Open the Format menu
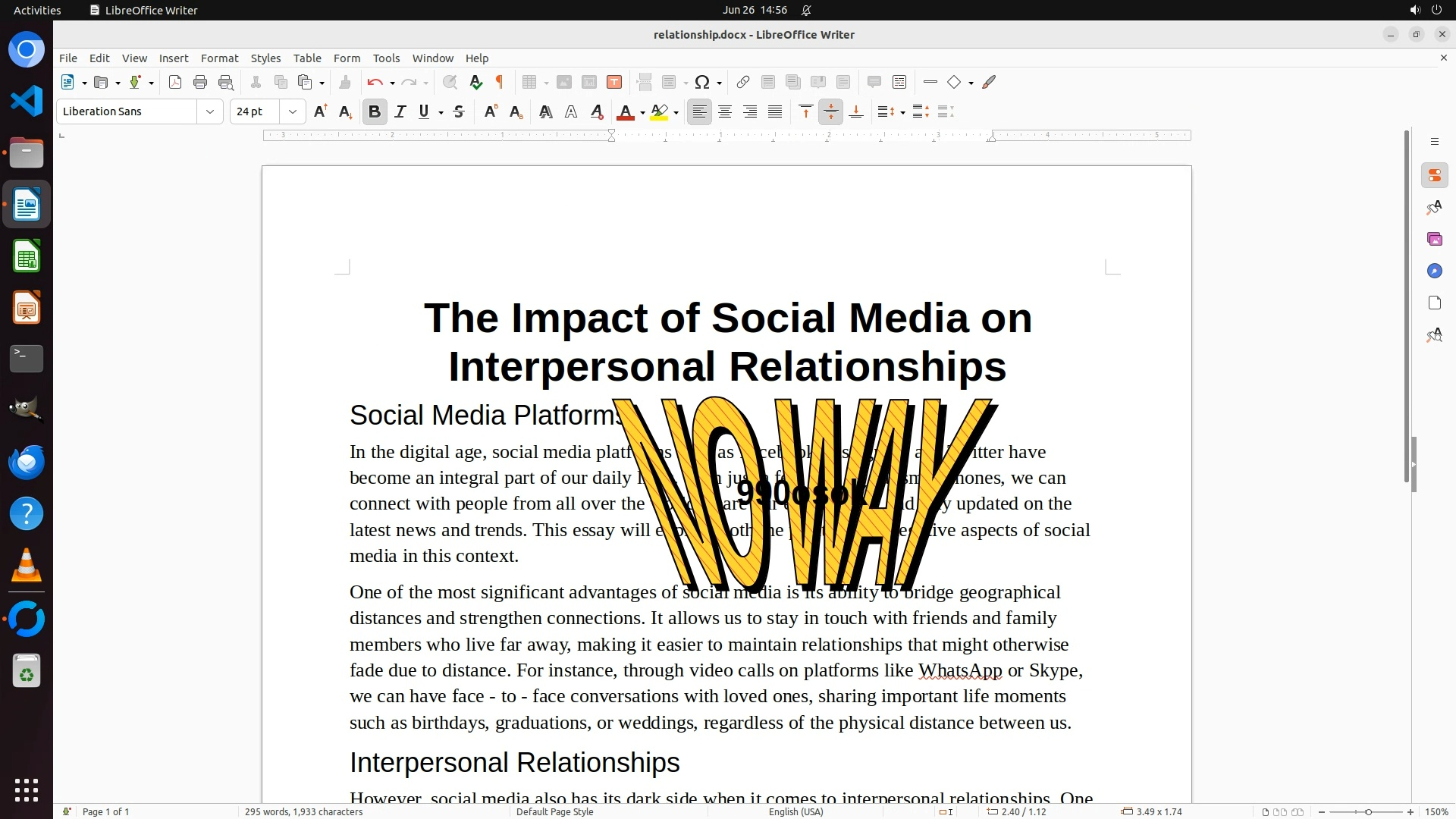 219,58
